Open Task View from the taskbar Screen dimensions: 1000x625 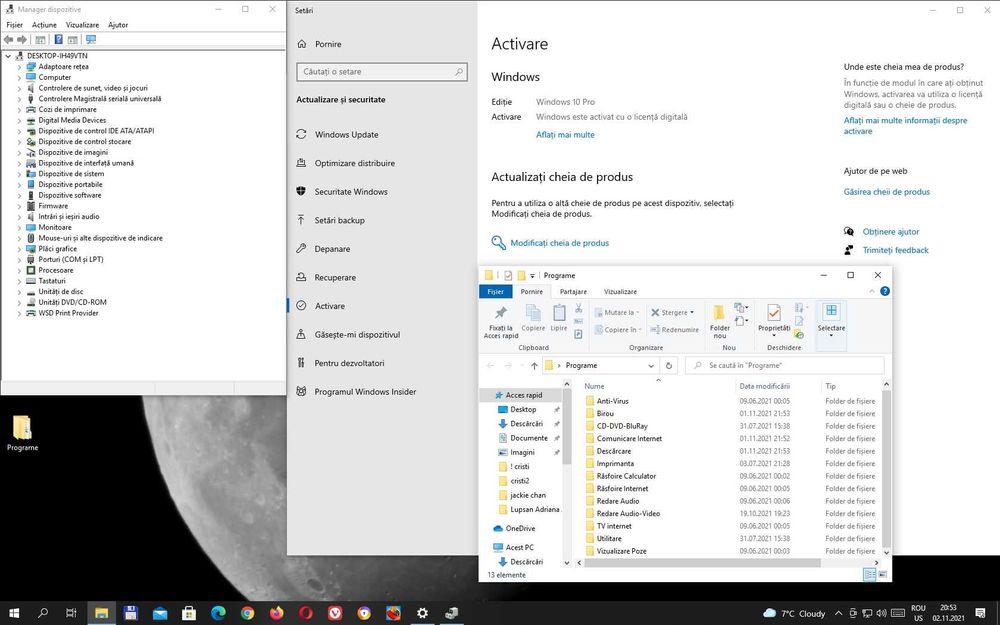coord(71,613)
